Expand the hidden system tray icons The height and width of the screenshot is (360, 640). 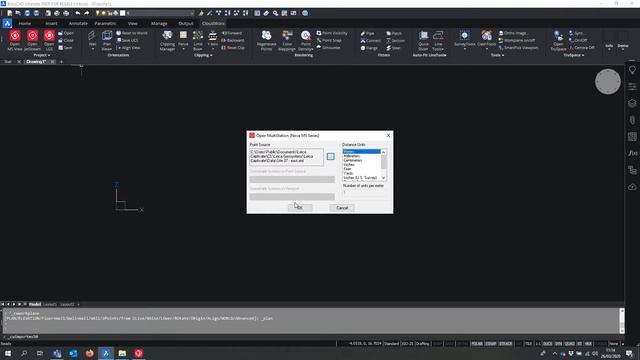(554, 353)
